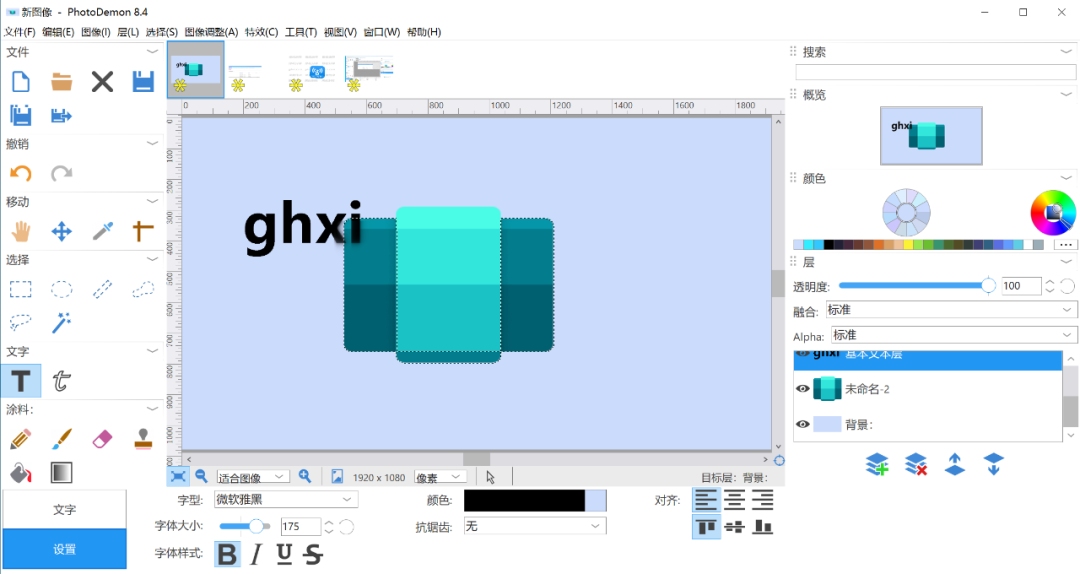Select the line selection tool
The width and height of the screenshot is (1080, 574).
pos(102,289)
